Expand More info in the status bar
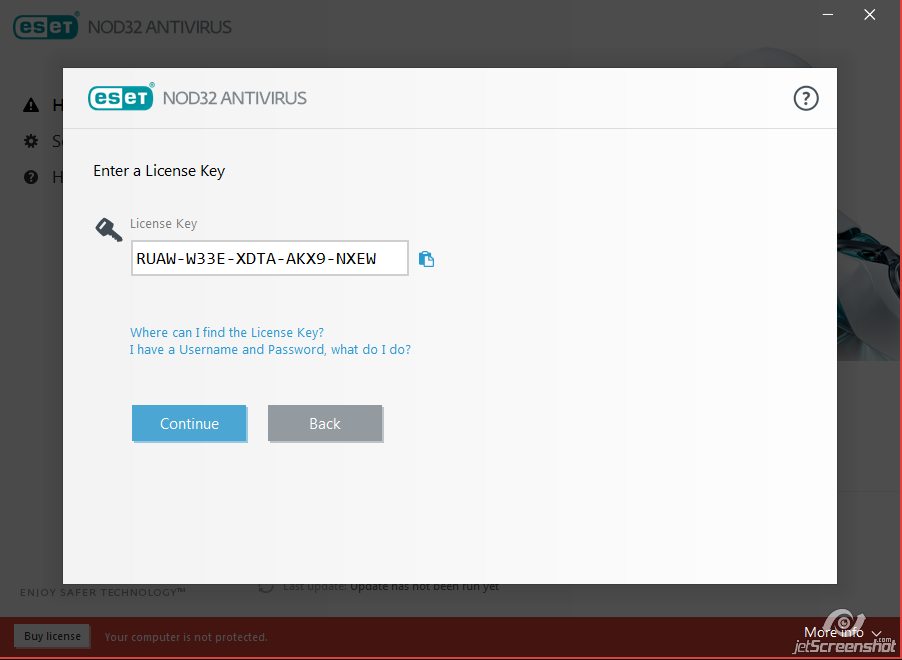 [x=842, y=632]
